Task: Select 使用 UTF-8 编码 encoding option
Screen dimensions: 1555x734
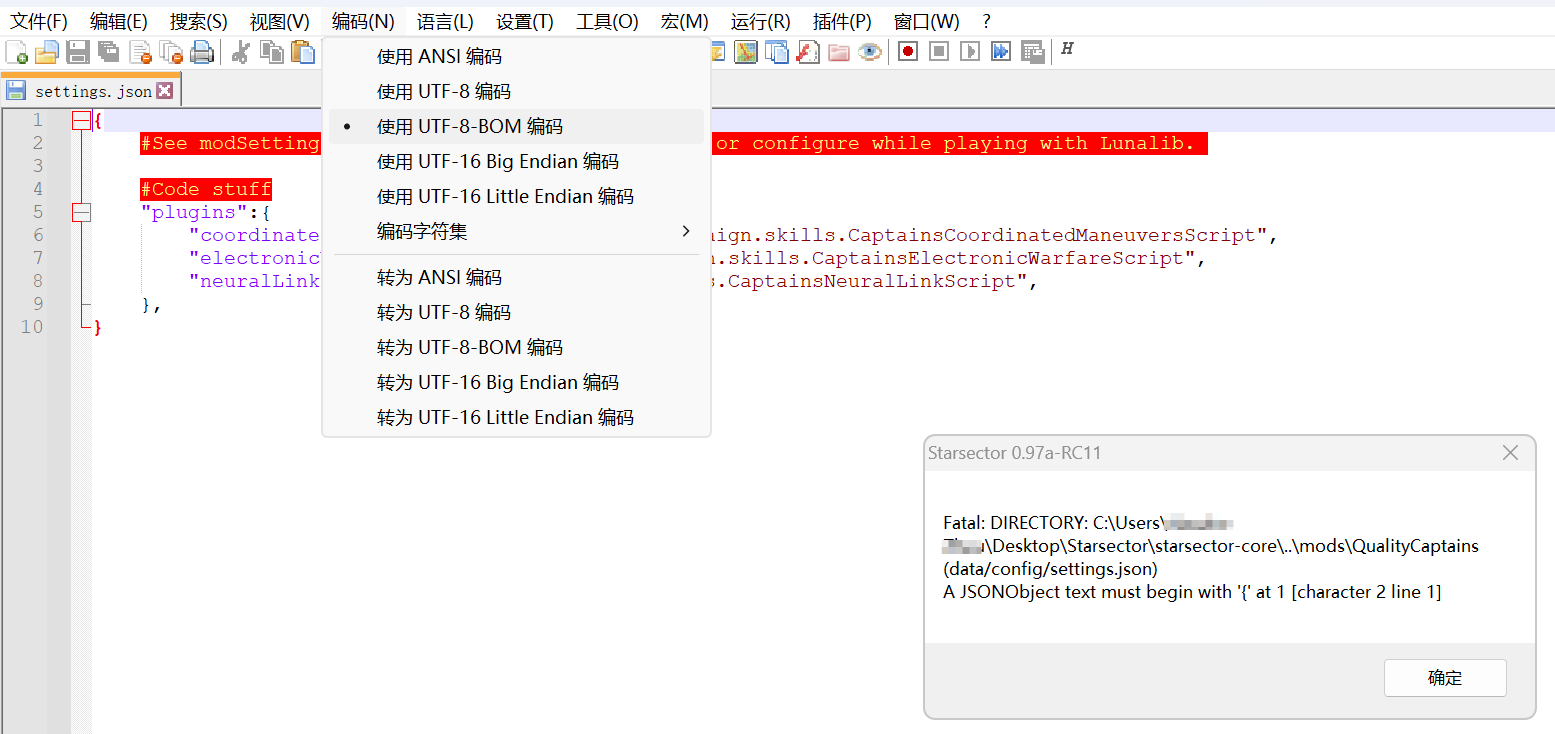Action: (x=443, y=92)
